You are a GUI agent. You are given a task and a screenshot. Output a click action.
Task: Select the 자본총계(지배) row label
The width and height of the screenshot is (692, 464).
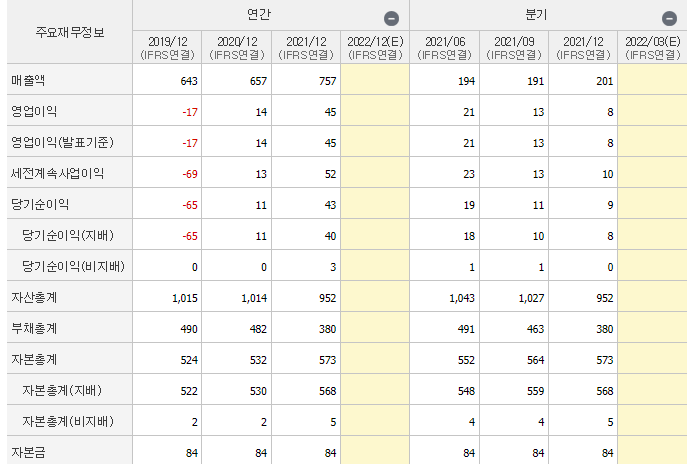[62, 390]
